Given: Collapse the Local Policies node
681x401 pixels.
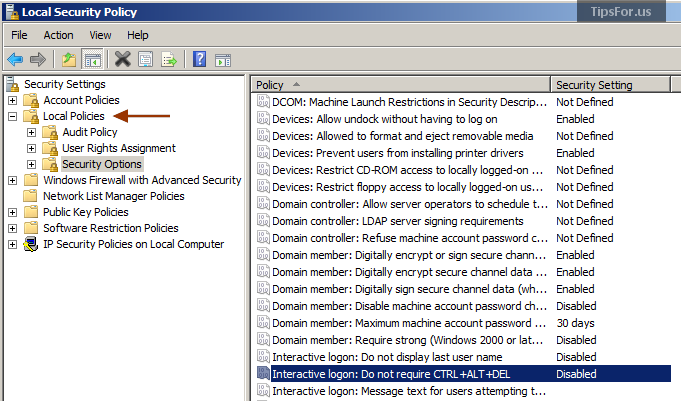Looking at the screenshot, I should (13, 116).
